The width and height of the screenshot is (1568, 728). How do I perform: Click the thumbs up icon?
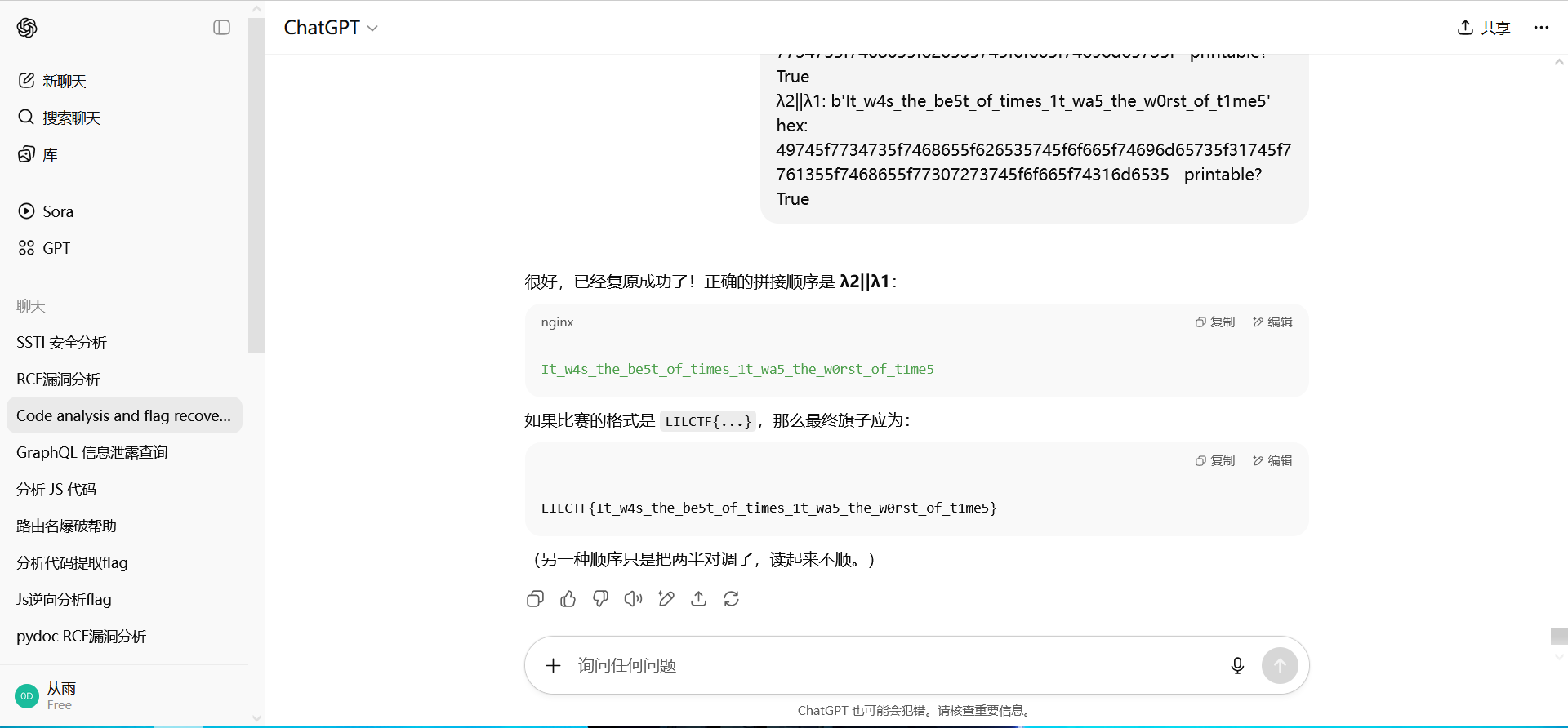coord(568,599)
